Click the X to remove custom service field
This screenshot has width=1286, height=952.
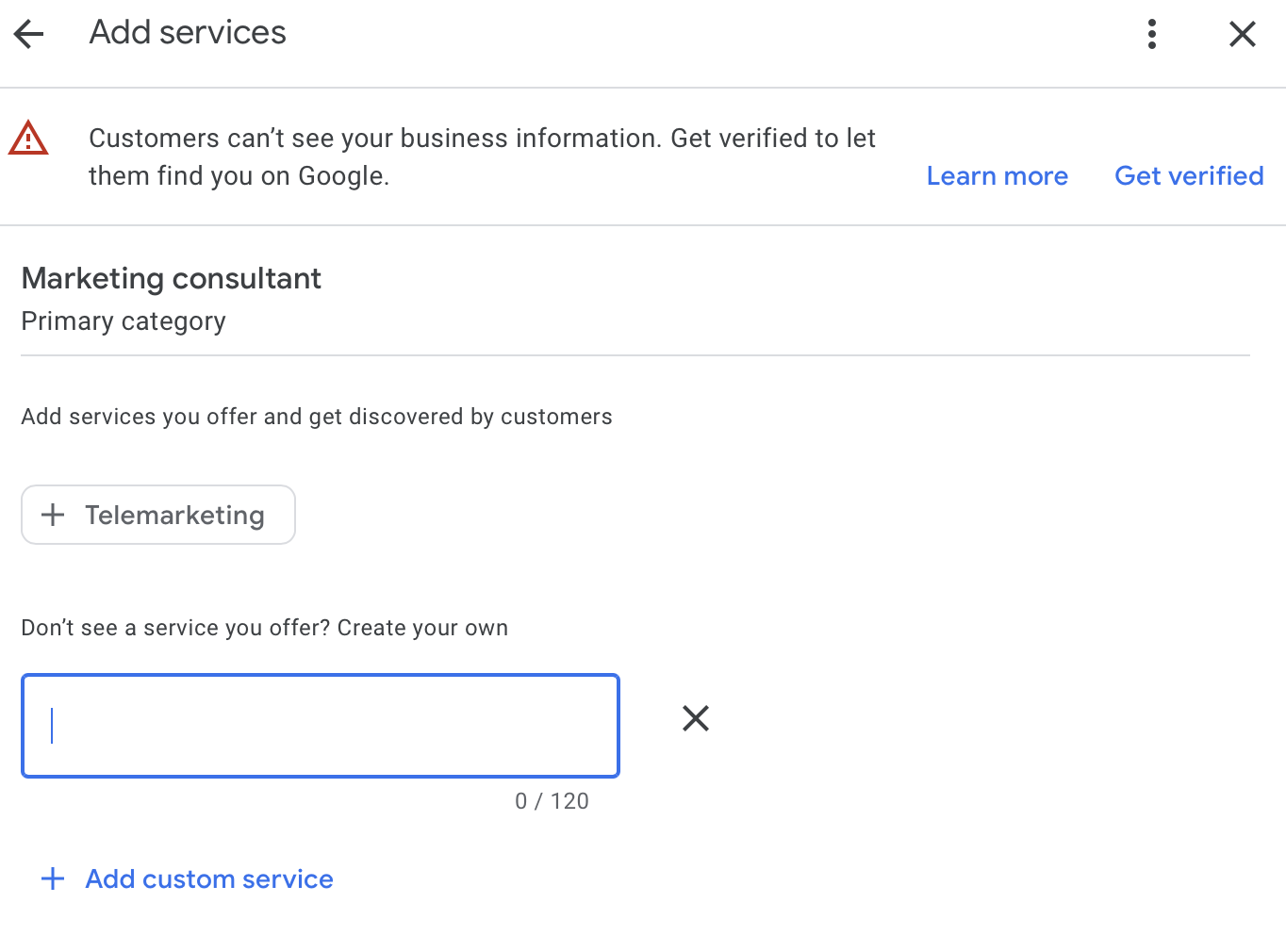point(695,718)
